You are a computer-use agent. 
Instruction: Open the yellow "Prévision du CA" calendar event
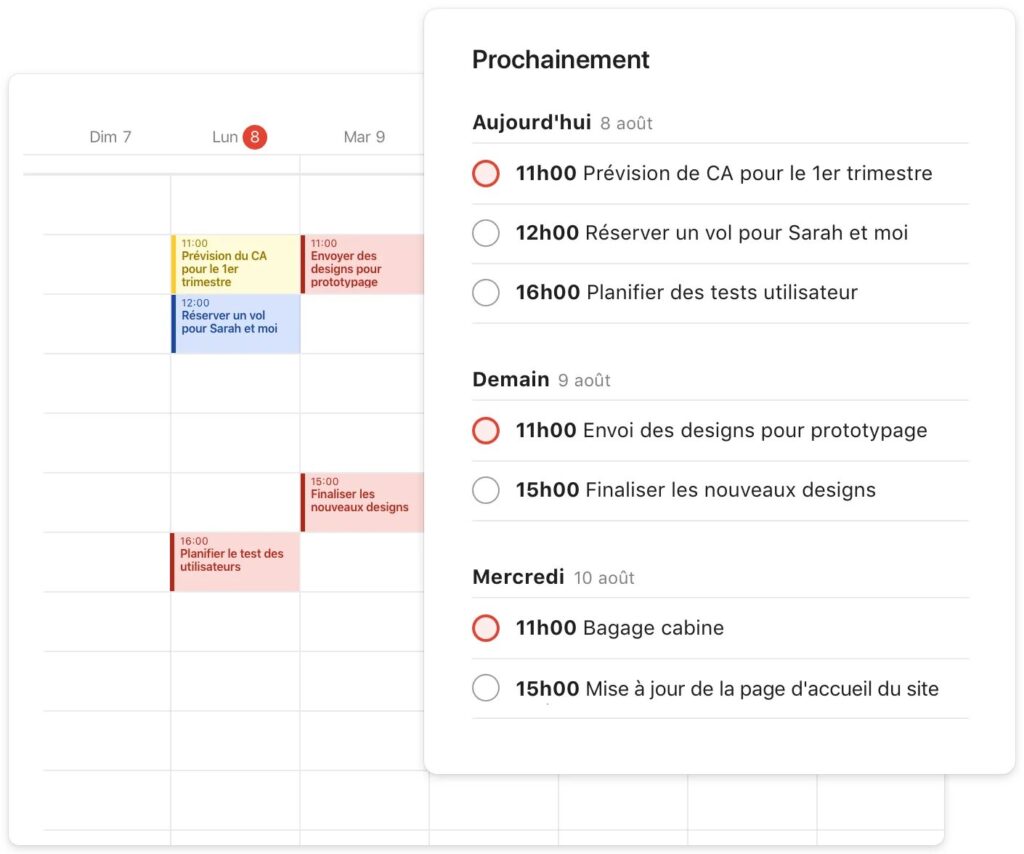point(234,264)
